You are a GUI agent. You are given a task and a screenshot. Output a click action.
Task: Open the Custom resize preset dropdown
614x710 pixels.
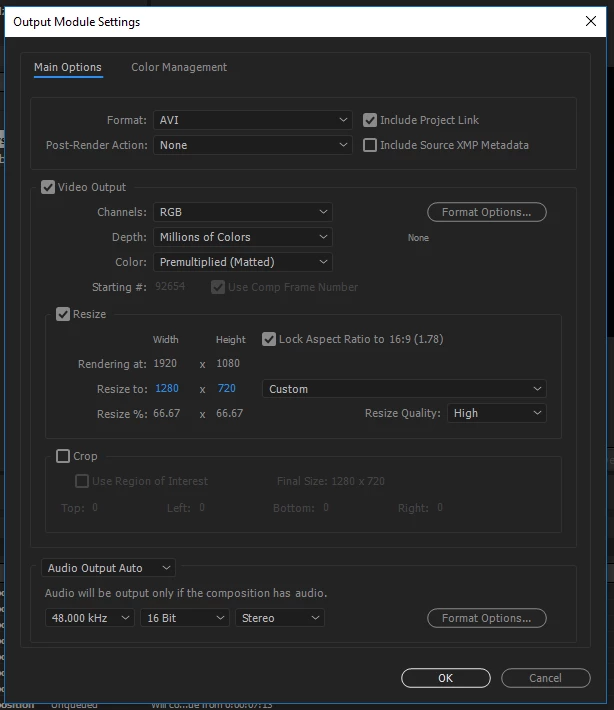[x=404, y=389]
